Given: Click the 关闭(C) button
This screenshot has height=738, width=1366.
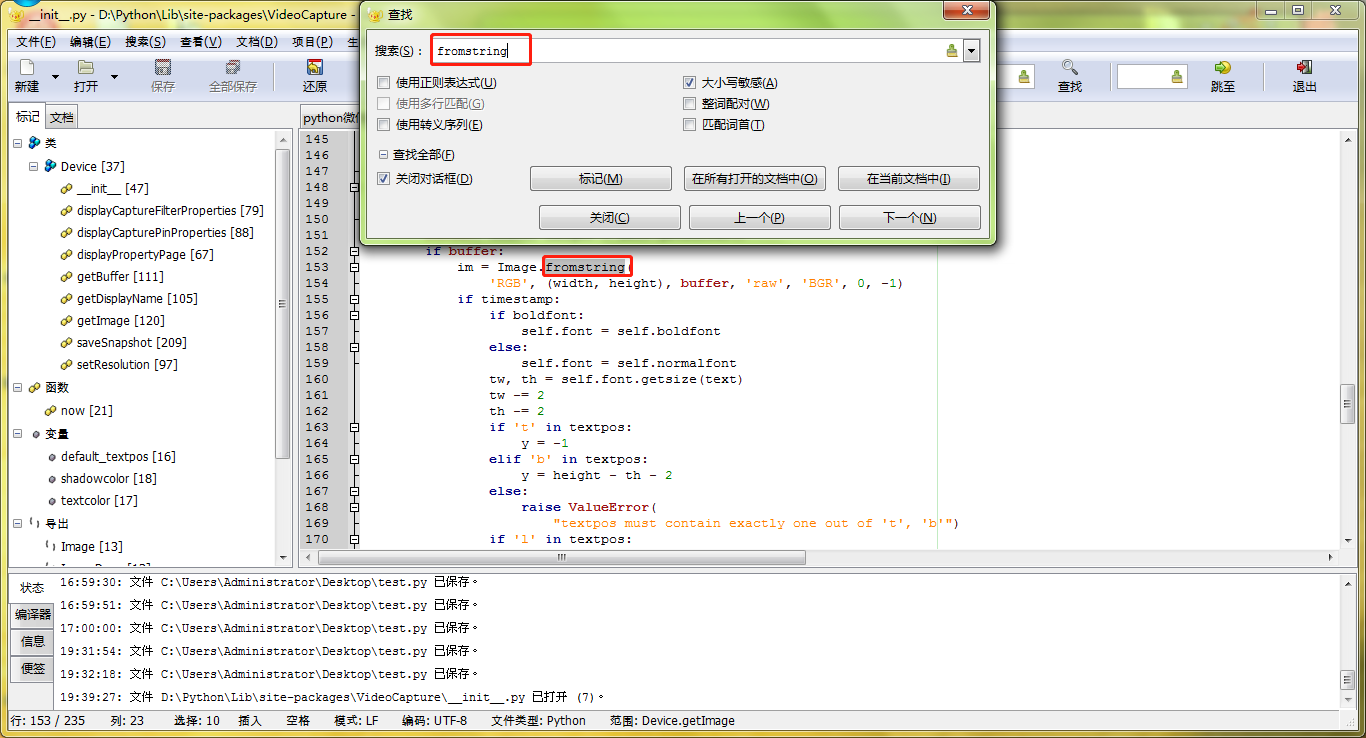Looking at the screenshot, I should point(610,218).
